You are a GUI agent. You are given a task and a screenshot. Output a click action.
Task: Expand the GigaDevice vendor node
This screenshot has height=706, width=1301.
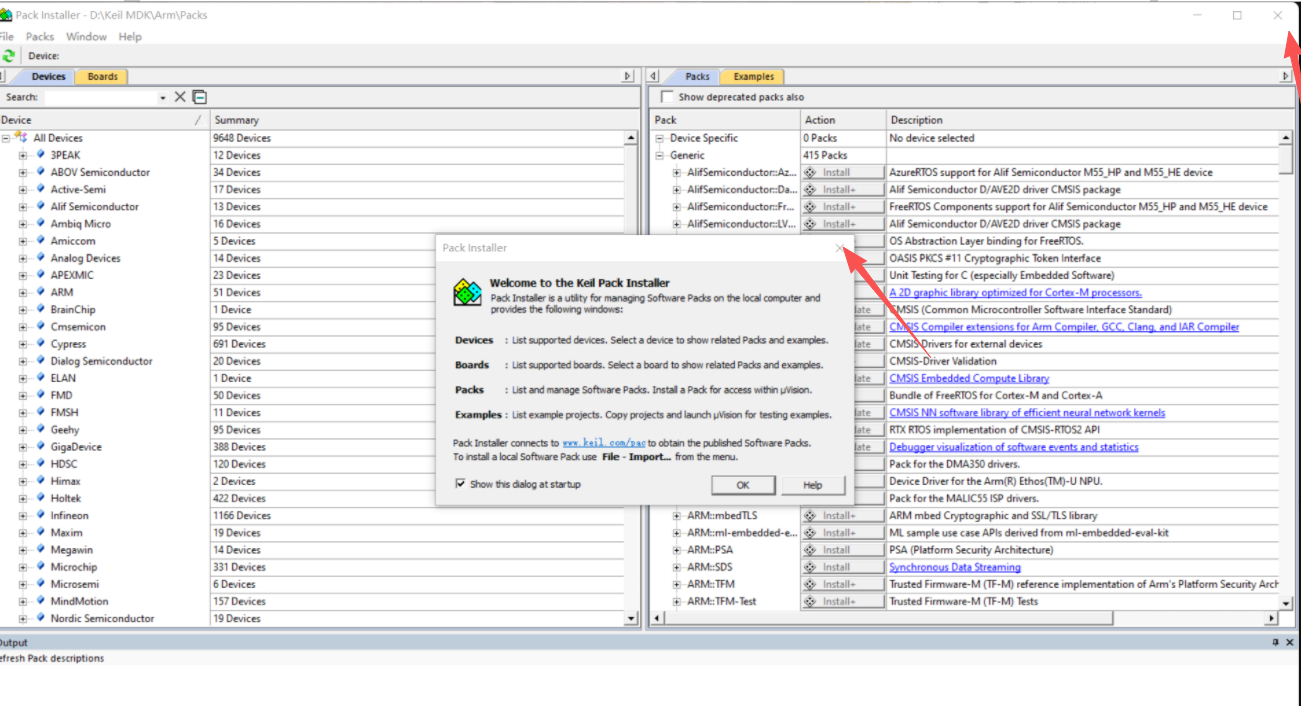click(x=23, y=447)
